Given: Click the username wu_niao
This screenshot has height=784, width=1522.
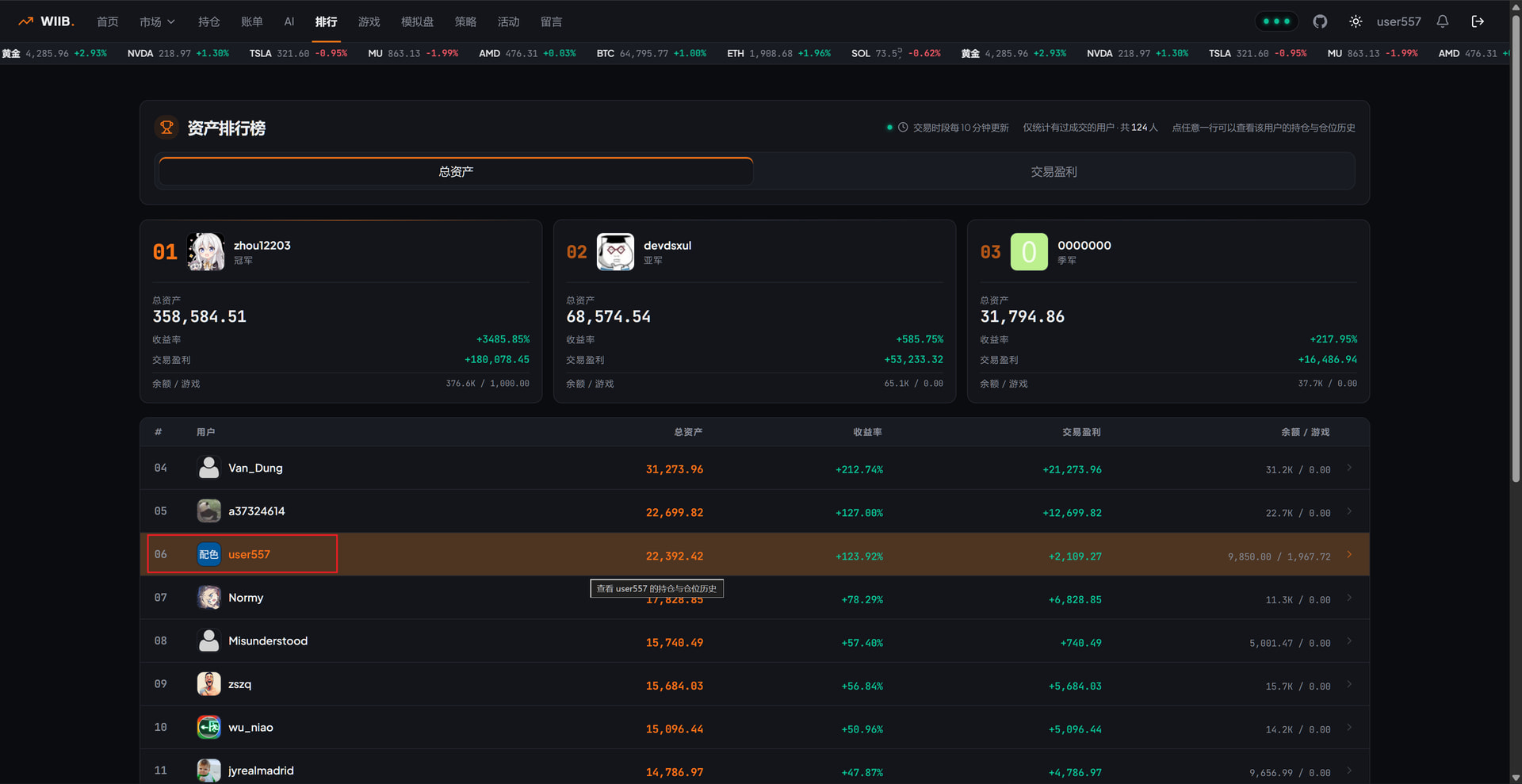Looking at the screenshot, I should coord(250,727).
